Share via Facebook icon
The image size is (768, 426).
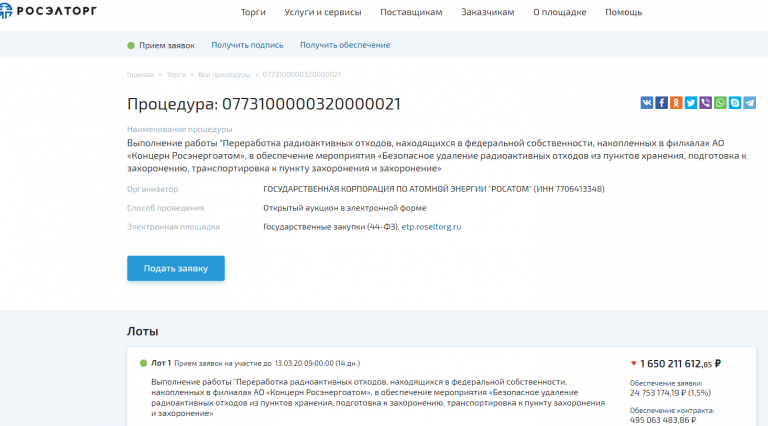[x=661, y=103]
